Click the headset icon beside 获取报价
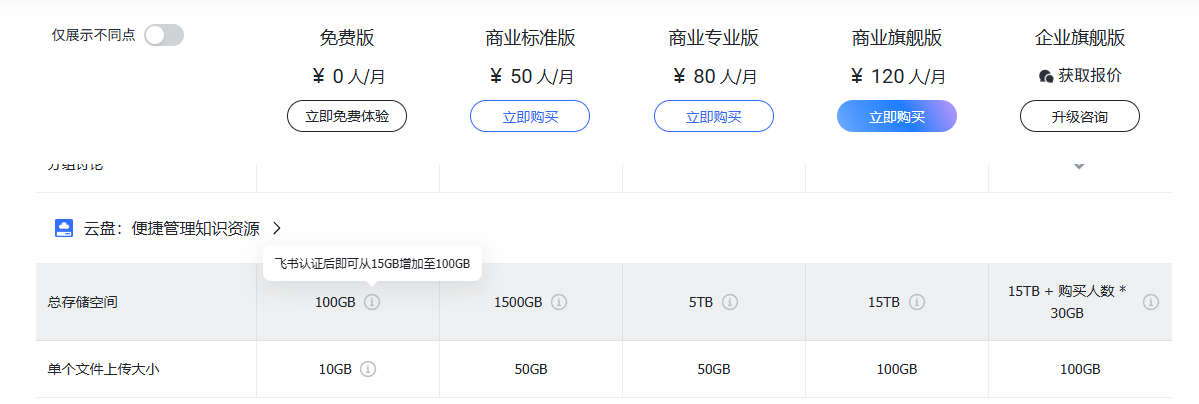1199x404 pixels. tap(1046, 76)
